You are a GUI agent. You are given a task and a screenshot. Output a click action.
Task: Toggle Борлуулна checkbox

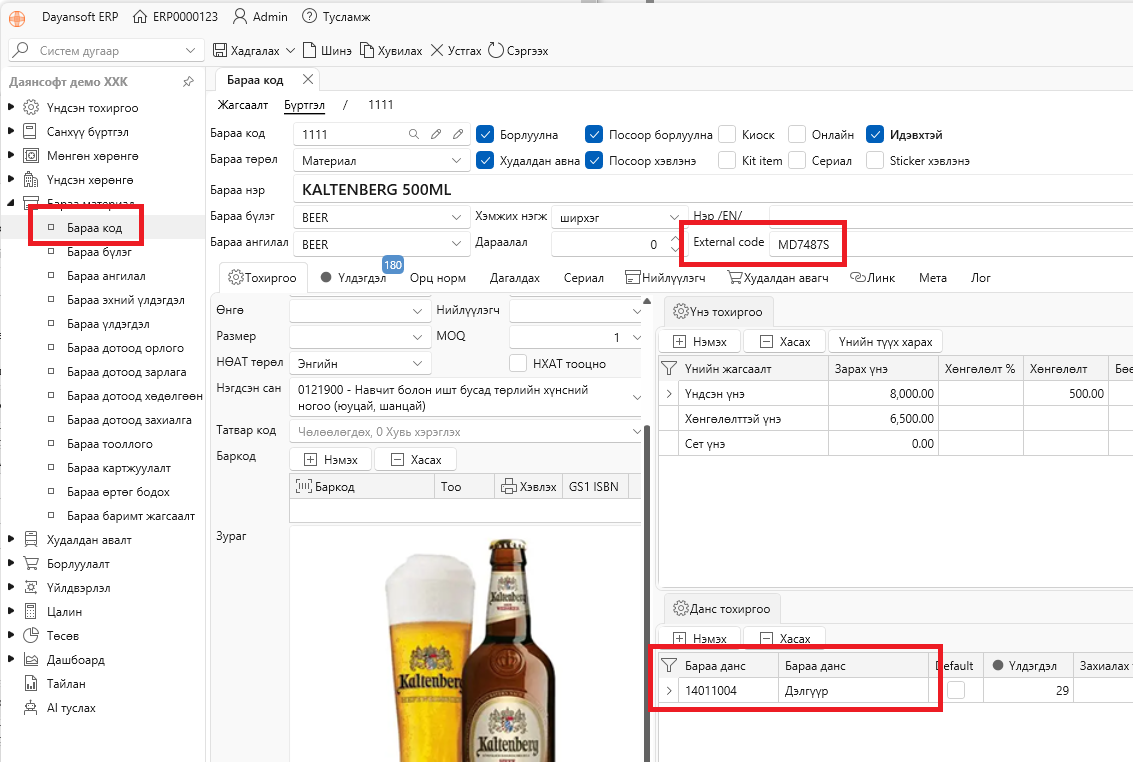click(x=486, y=134)
